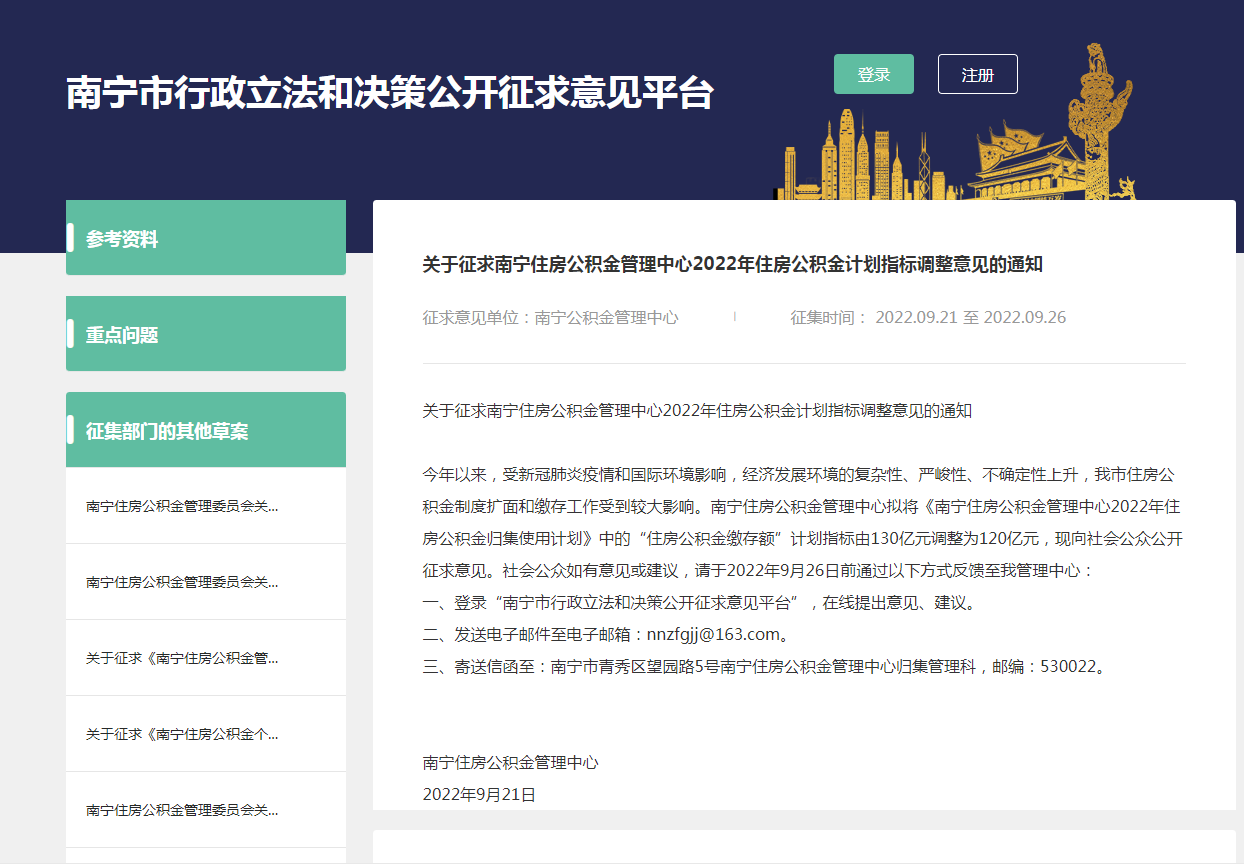The width and height of the screenshot is (1244, 866).
Task: Click the 征集时间 date range text
Action: [928, 318]
